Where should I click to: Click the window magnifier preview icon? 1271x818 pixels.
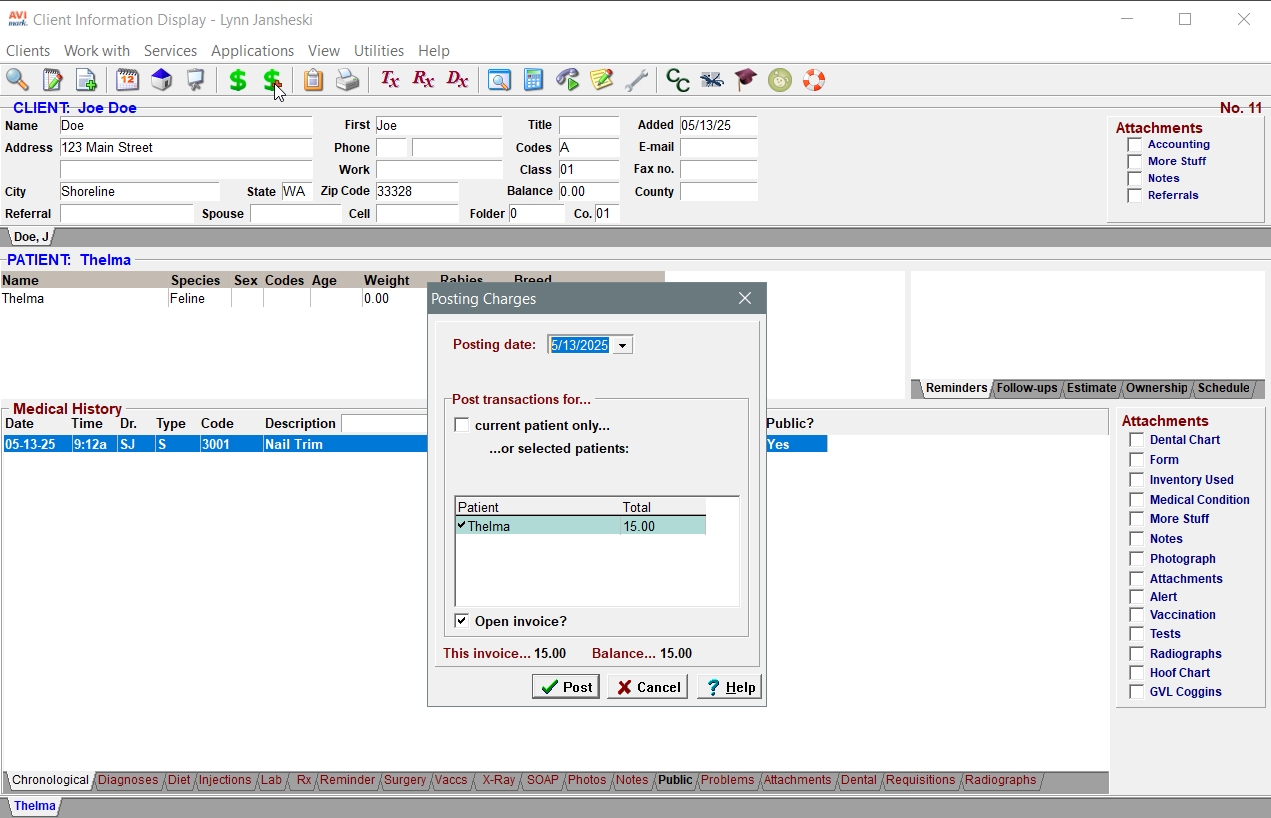pos(499,80)
